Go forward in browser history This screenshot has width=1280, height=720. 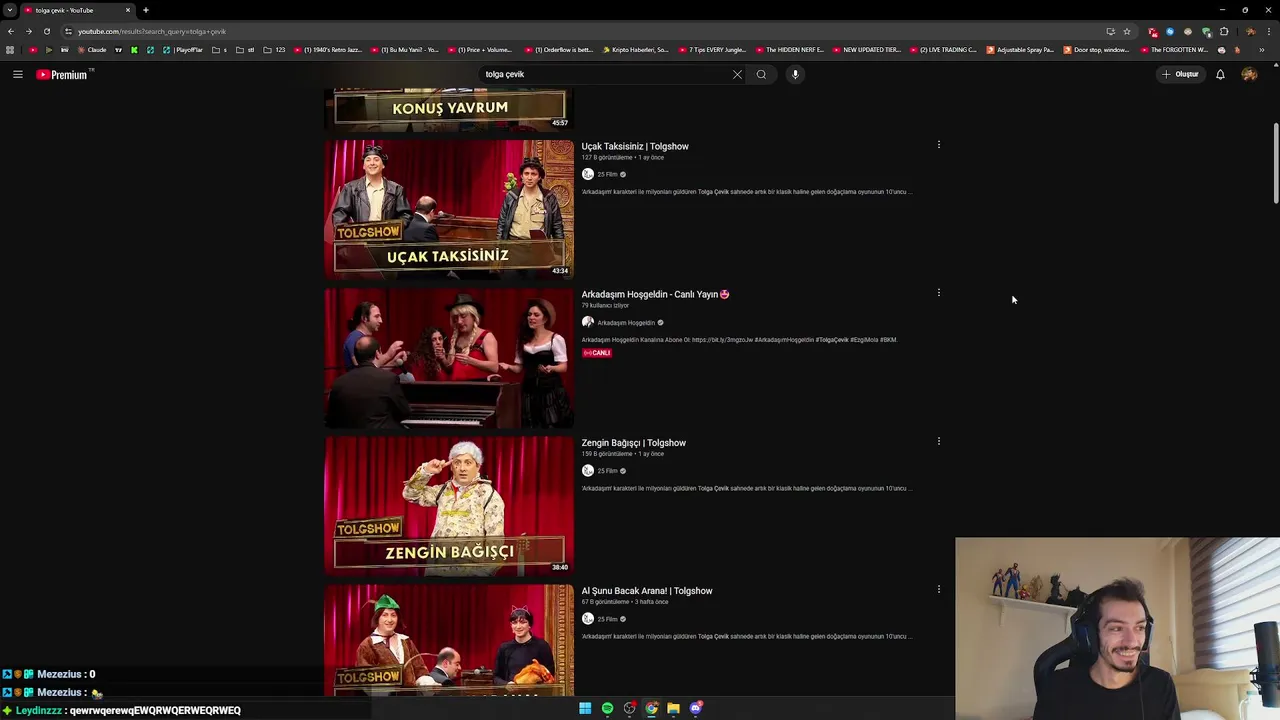pyautogui.click(x=28, y=31)
